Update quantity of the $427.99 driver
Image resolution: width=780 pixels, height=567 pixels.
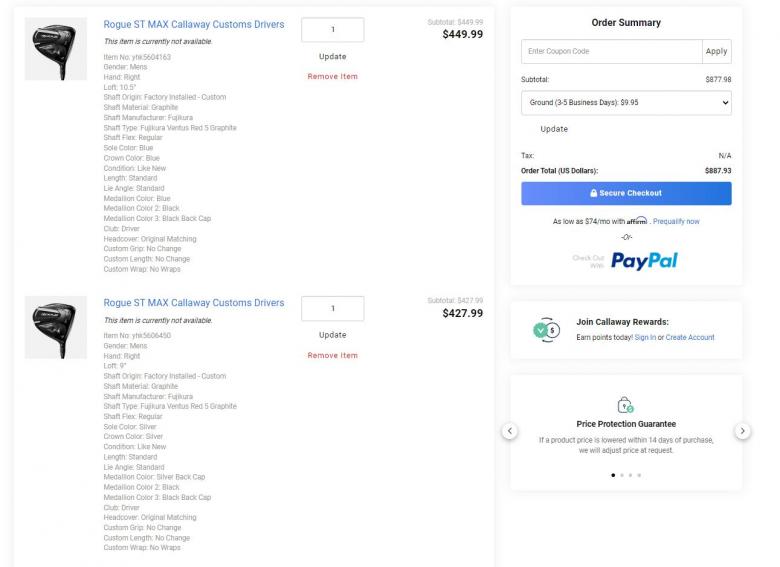pos(332,335)
